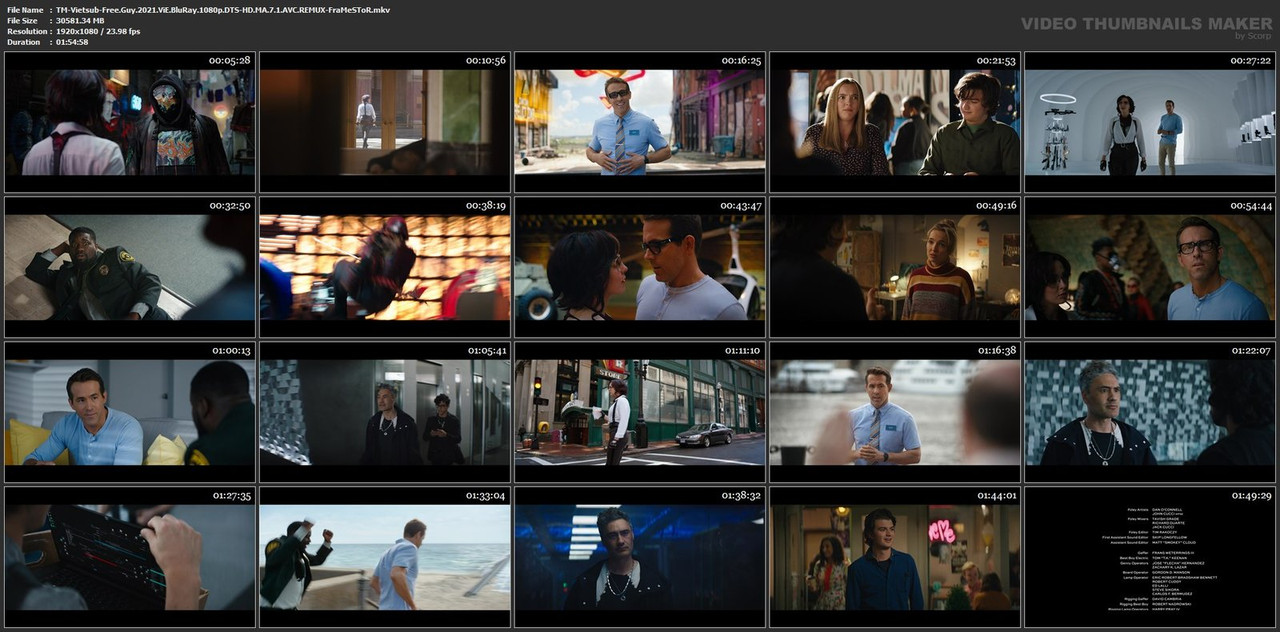Select the 01:16:38 thumbnail
Viewport: 1280px width, 632px height.
click(895, 412)
